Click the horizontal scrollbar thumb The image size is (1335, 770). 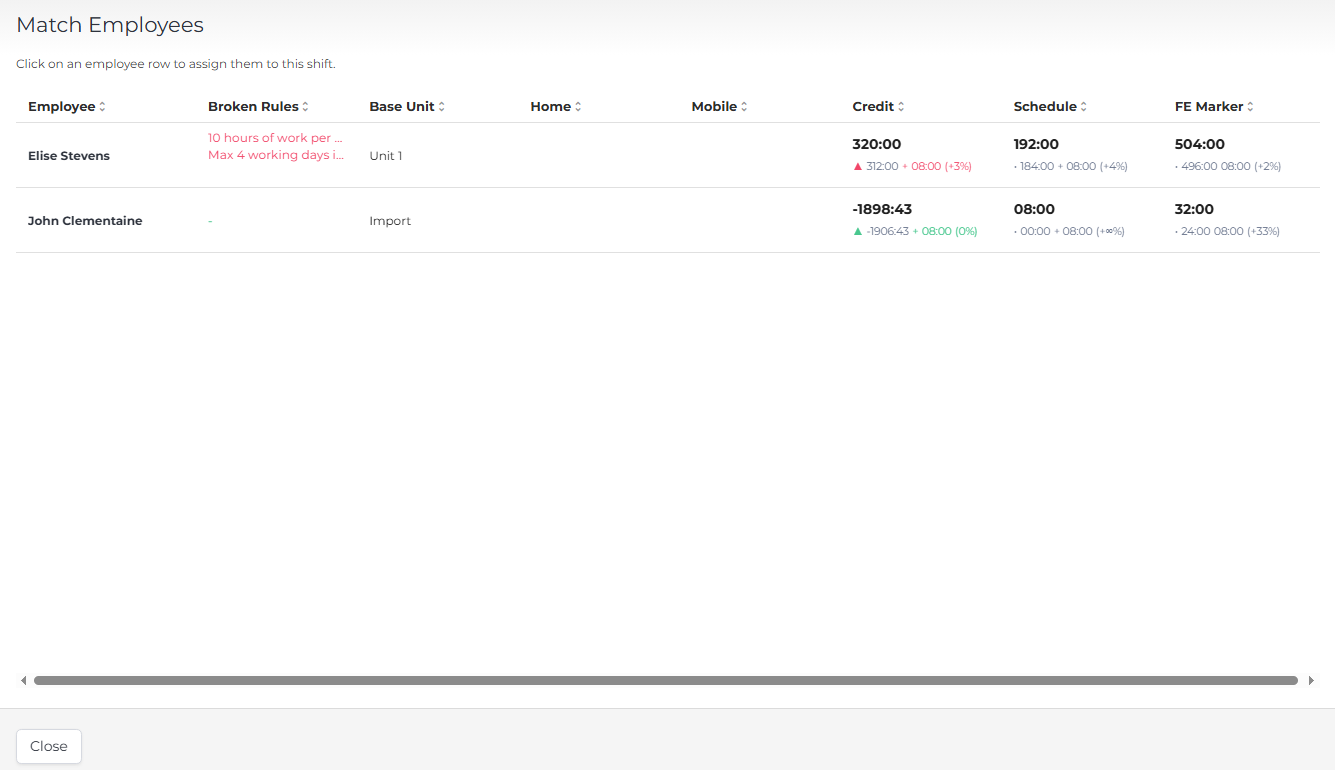[x=665, y=681]
